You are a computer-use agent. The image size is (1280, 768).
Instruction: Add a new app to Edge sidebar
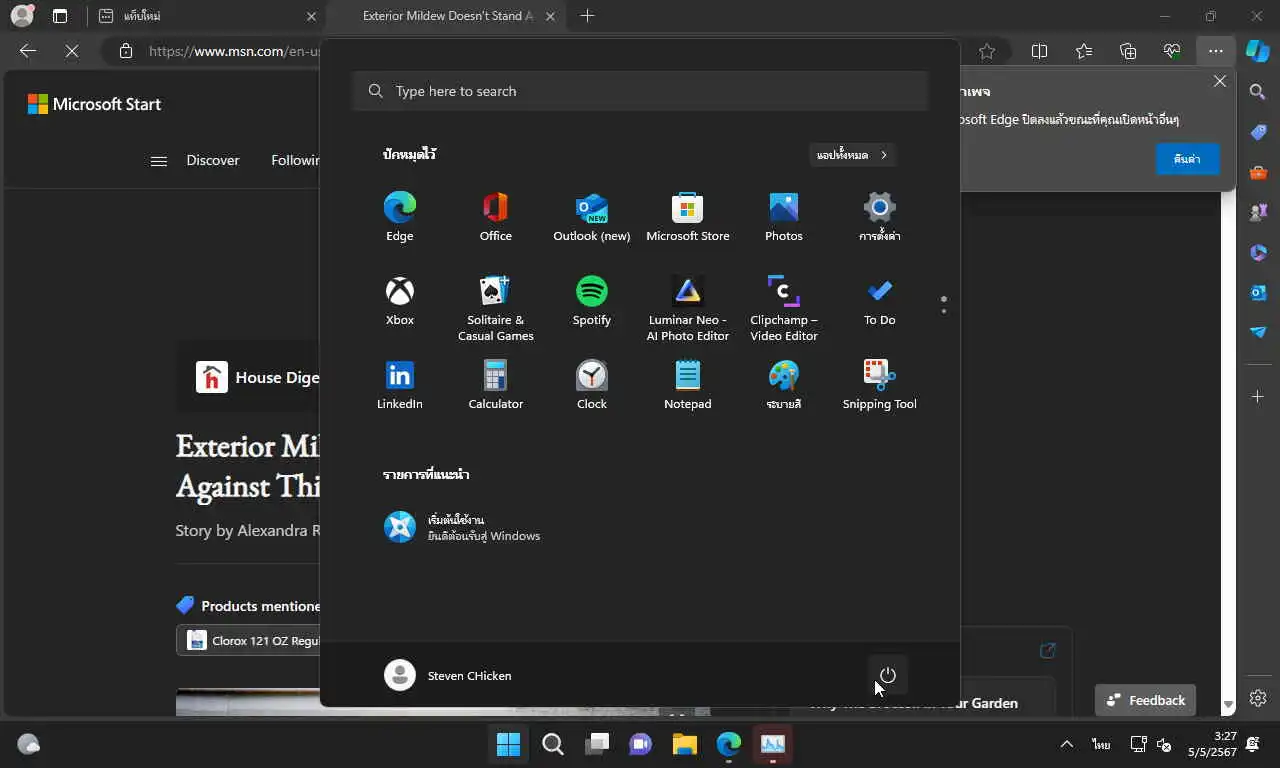pos(1258,397)
